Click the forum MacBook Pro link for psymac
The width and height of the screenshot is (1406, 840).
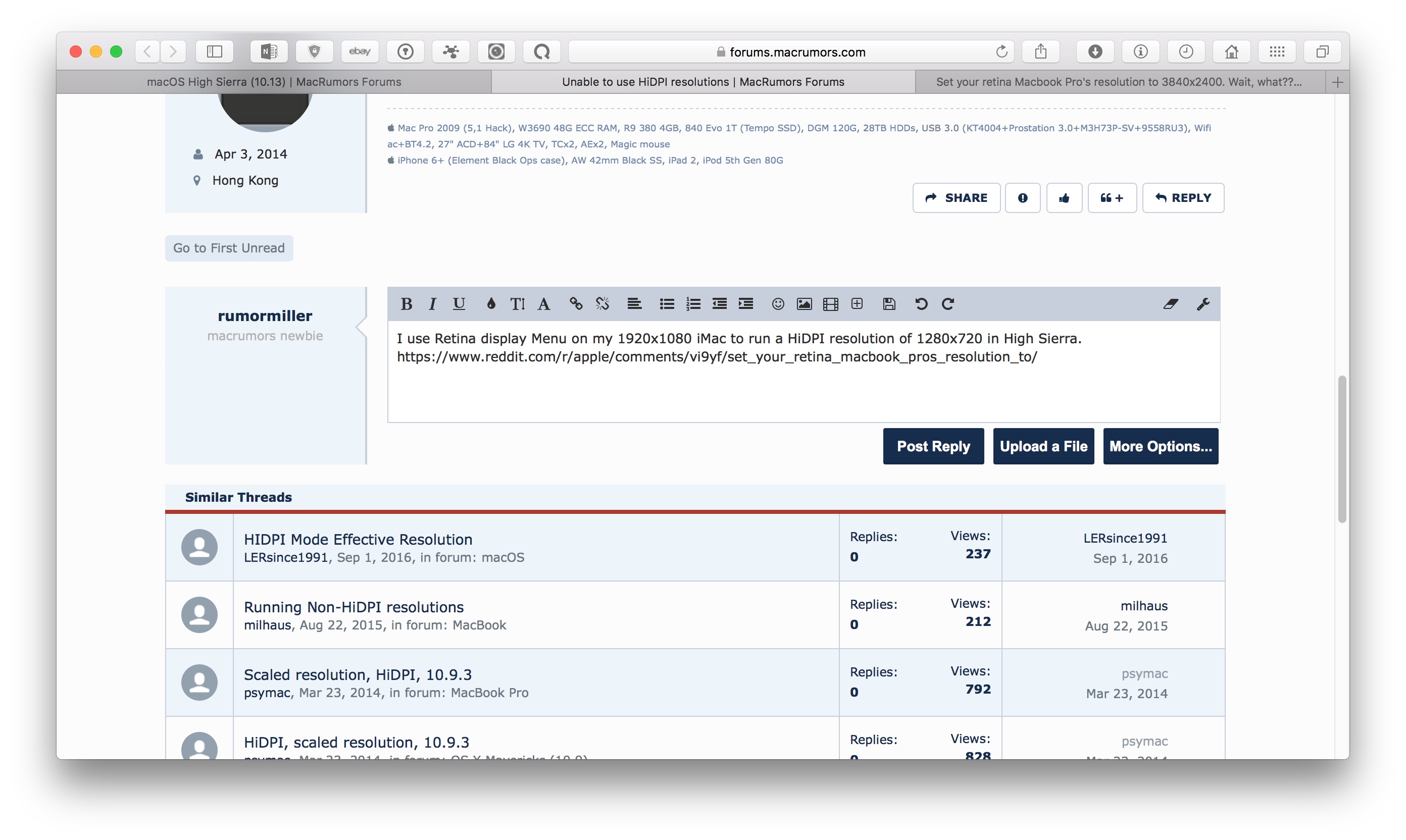tap(489, 692)
